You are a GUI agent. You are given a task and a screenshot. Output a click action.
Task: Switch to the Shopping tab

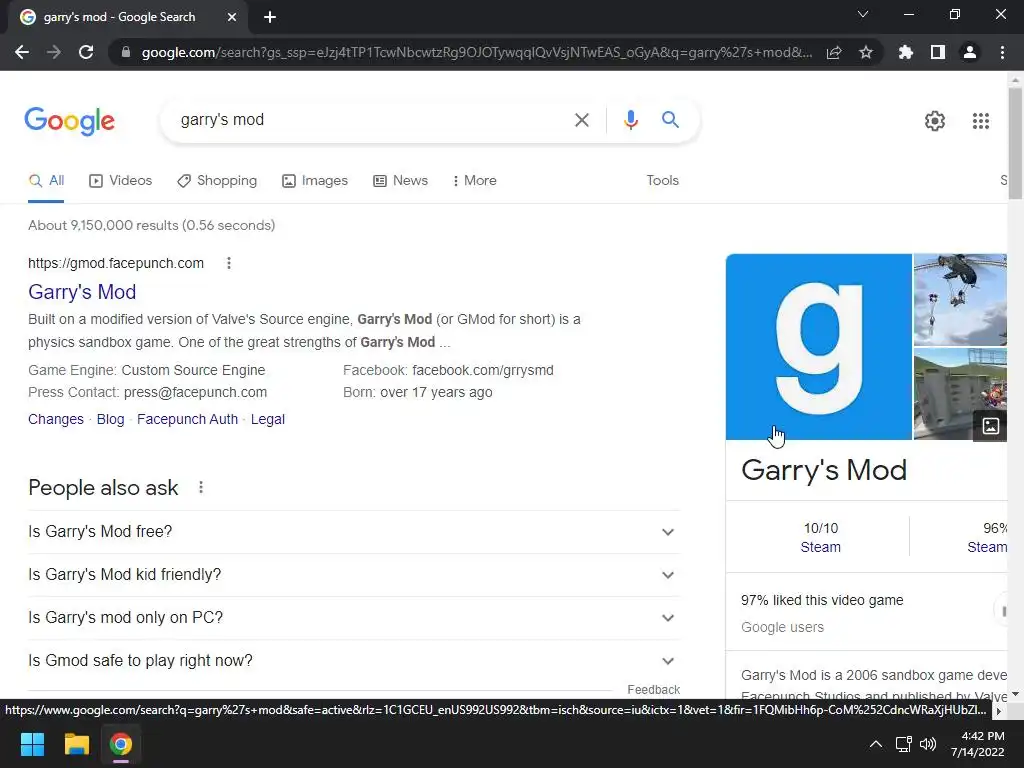tap(217, 181)
